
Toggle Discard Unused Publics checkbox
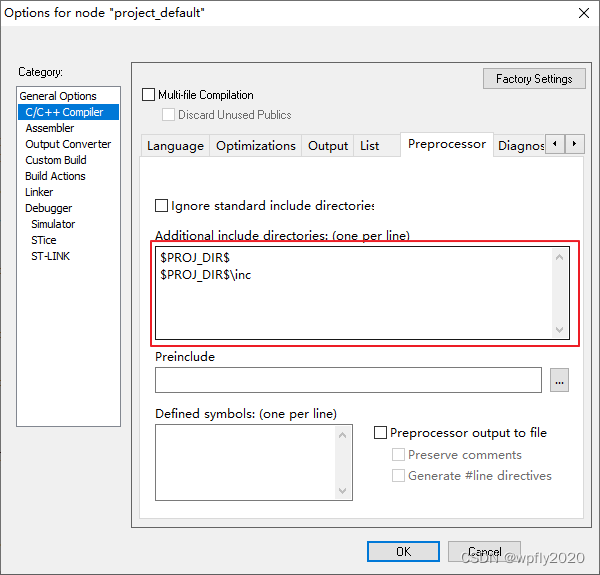pyautogui.click(x=168, y=115)
